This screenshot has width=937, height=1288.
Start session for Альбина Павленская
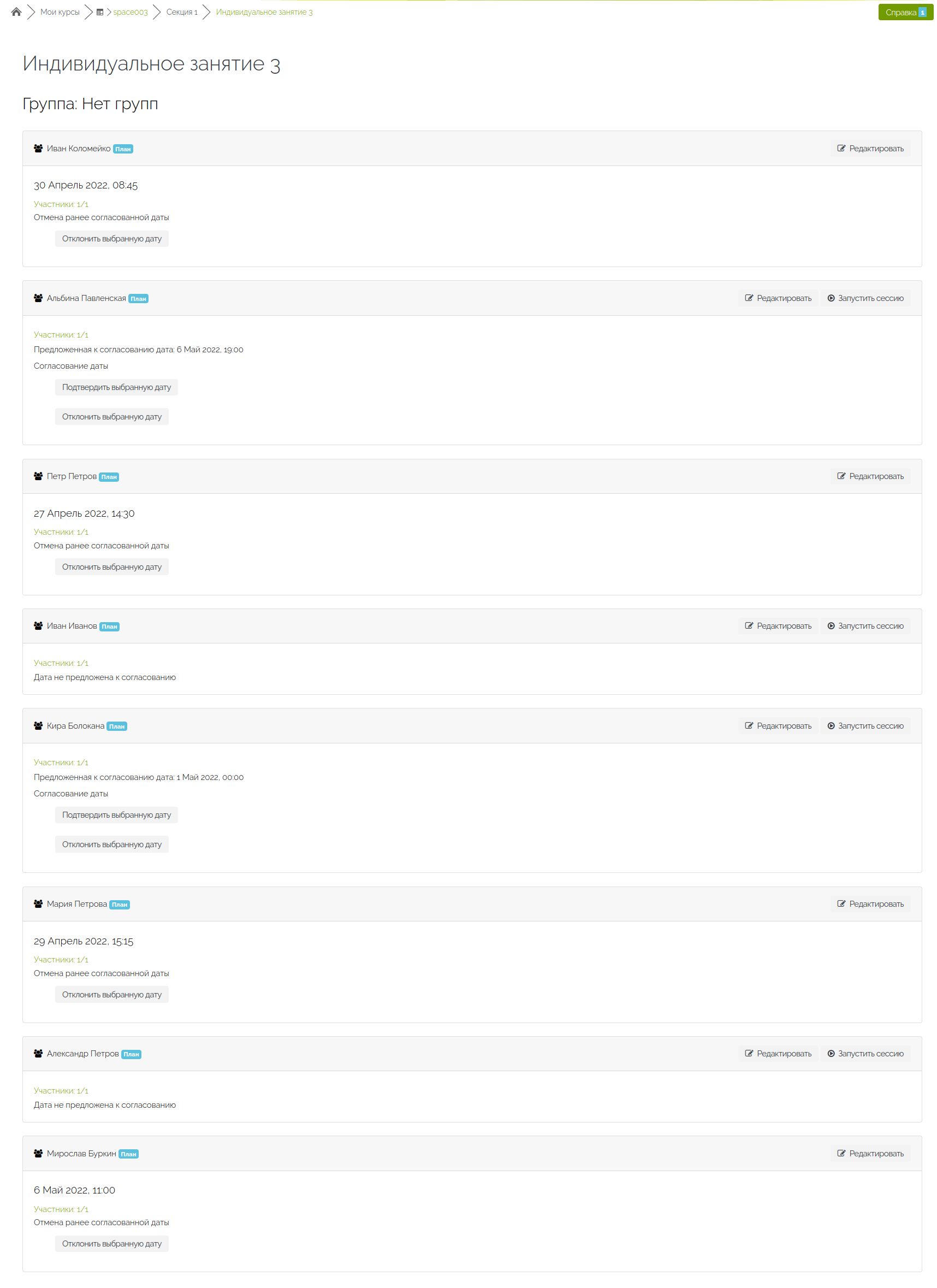pos(865,298)
